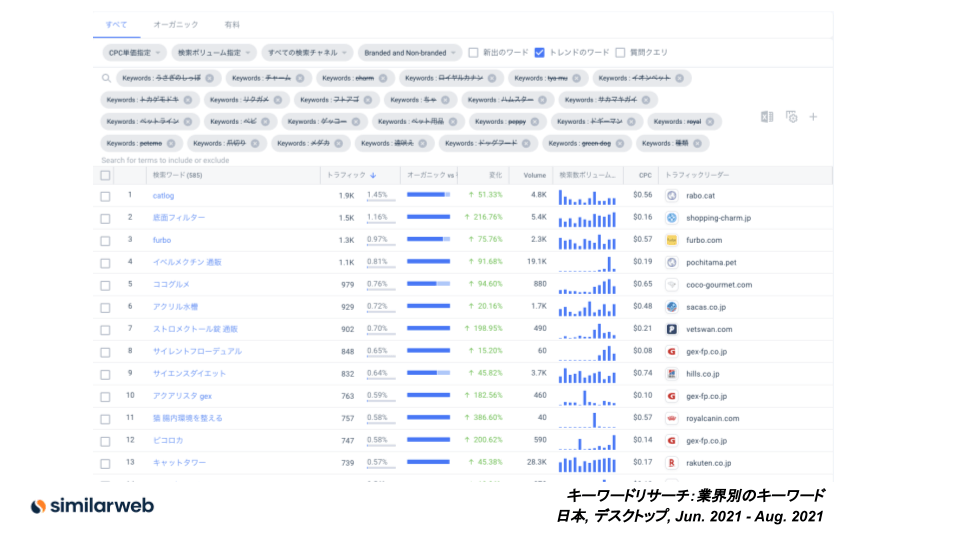The height and width of the screenshot is (540, 960).
Task: Remove the 'ドッグフード' keyword filter chip
Action: tap(526, 143)
